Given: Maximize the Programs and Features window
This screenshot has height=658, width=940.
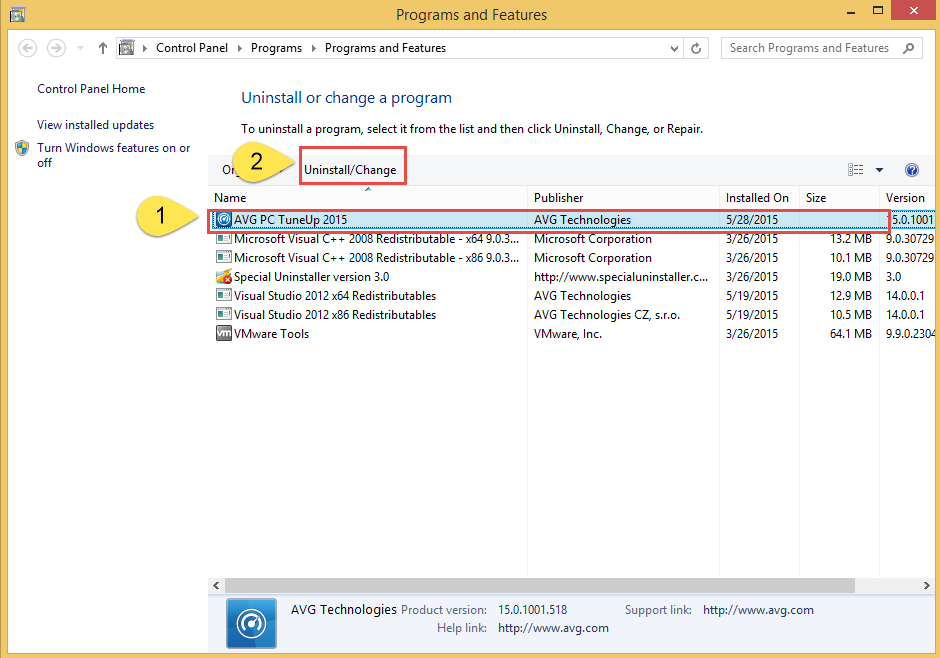Looking at the screenshot, I should [878, 11].
